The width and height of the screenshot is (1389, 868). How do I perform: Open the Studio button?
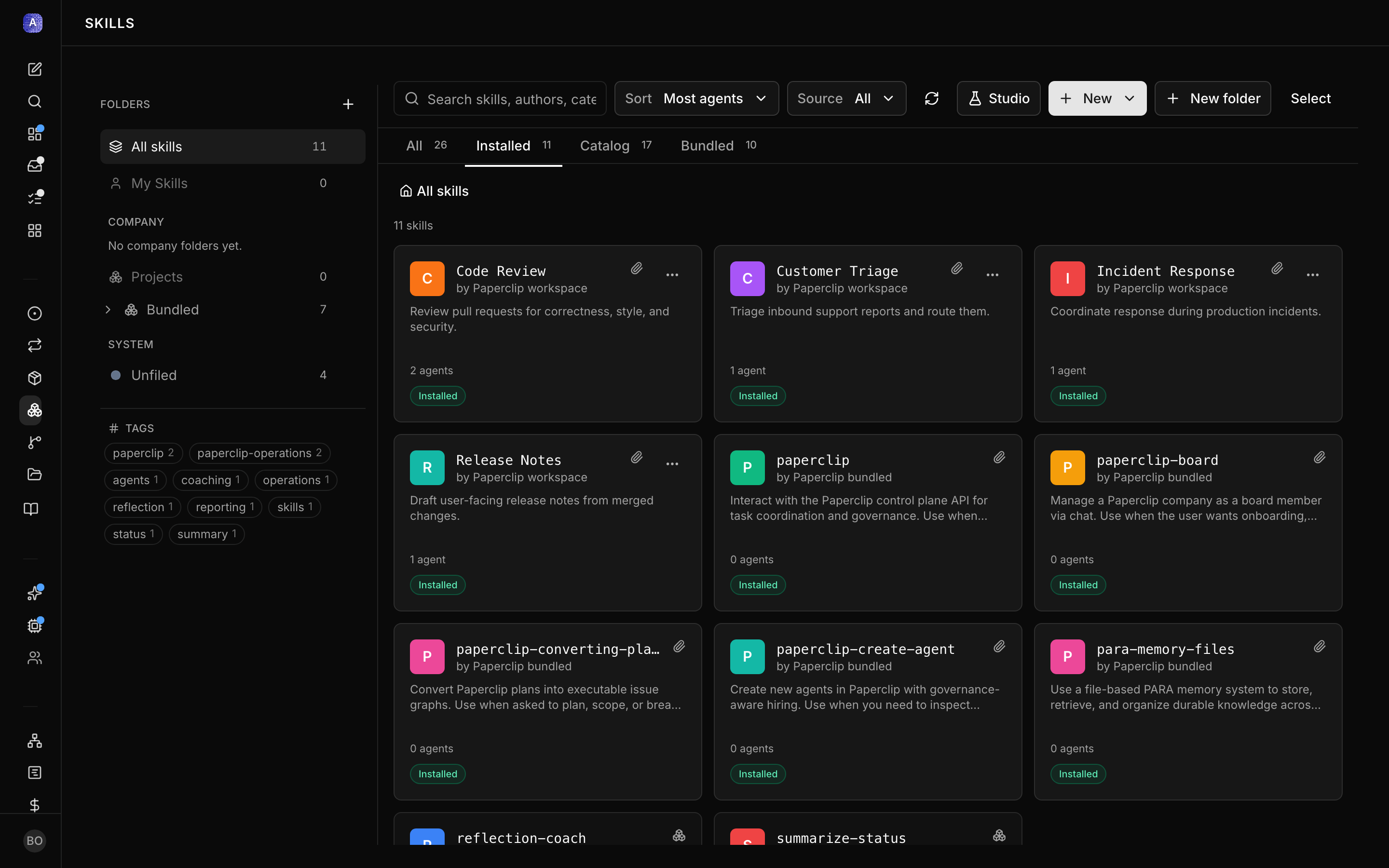pyautogui.click(x=998, y=99)
